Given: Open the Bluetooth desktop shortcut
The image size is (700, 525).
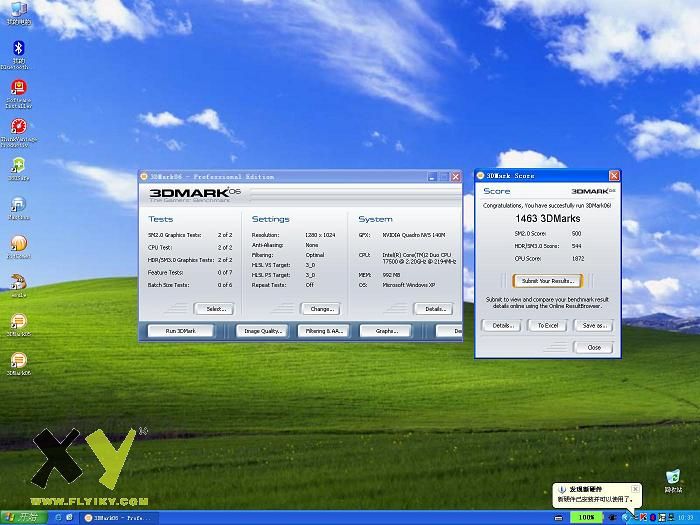Looking at the screenshot, I should point(18,54).
